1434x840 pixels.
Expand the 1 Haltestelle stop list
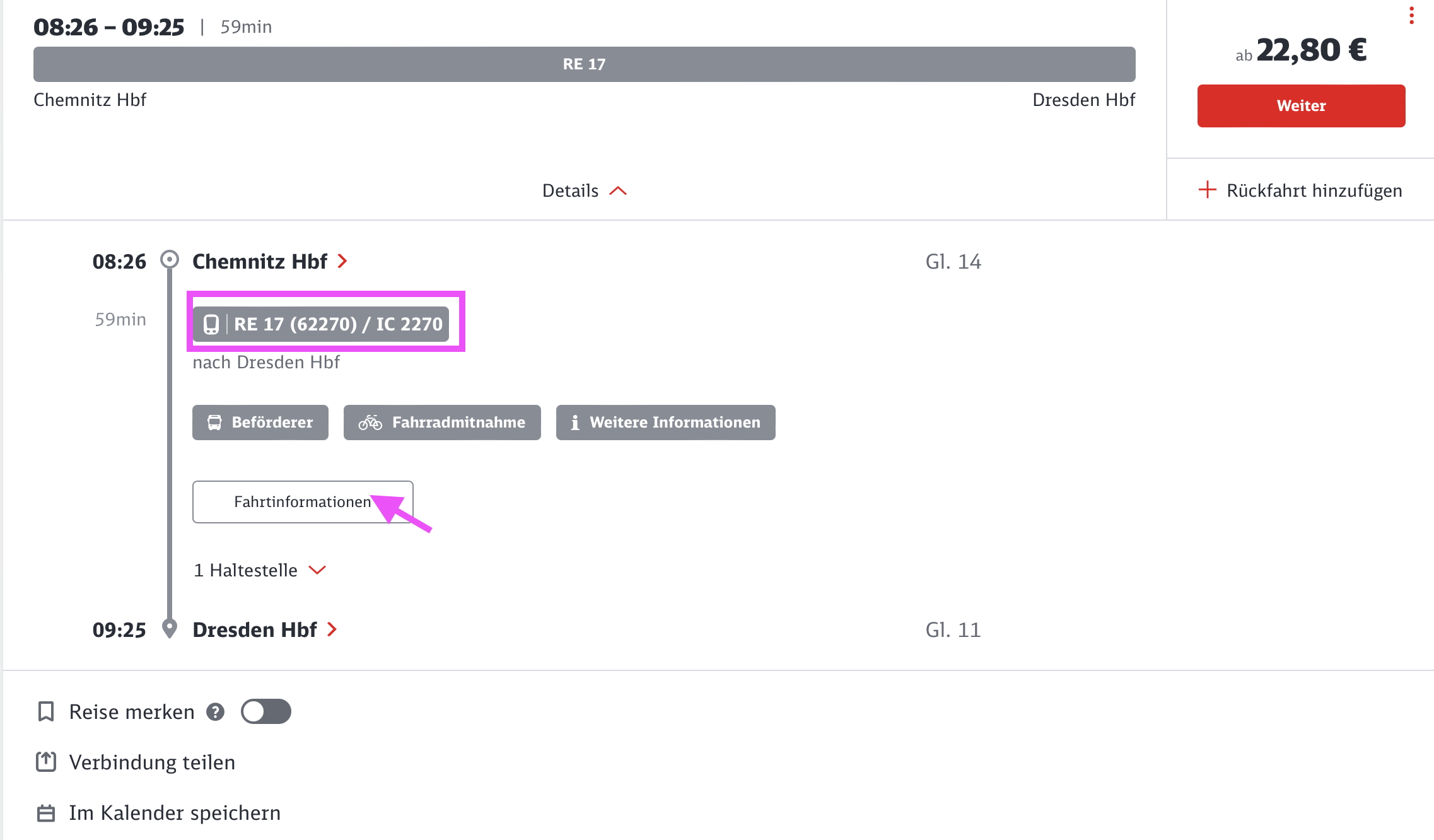coord(259,570)
